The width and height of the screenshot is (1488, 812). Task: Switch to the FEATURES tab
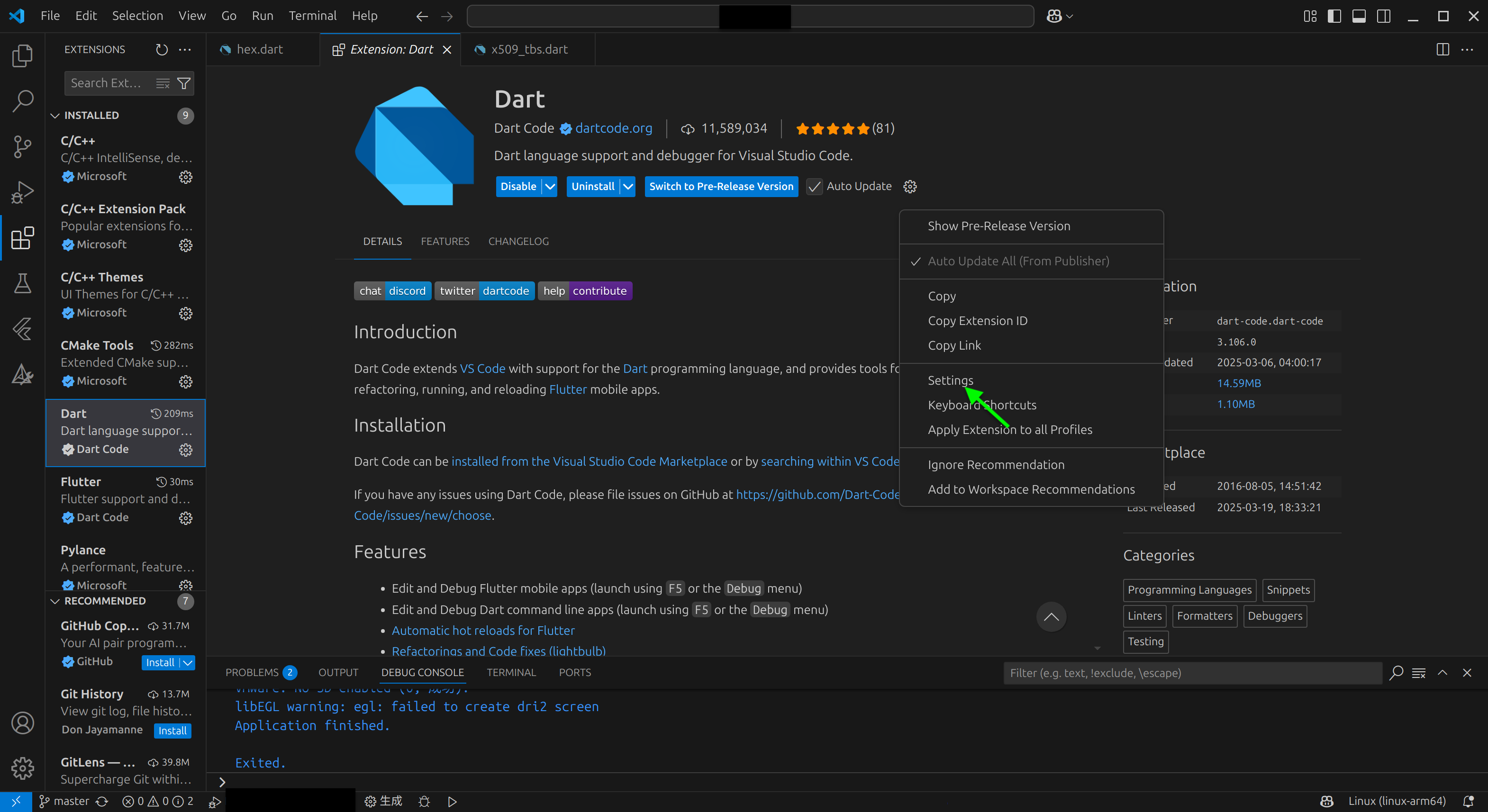(445, 242)
